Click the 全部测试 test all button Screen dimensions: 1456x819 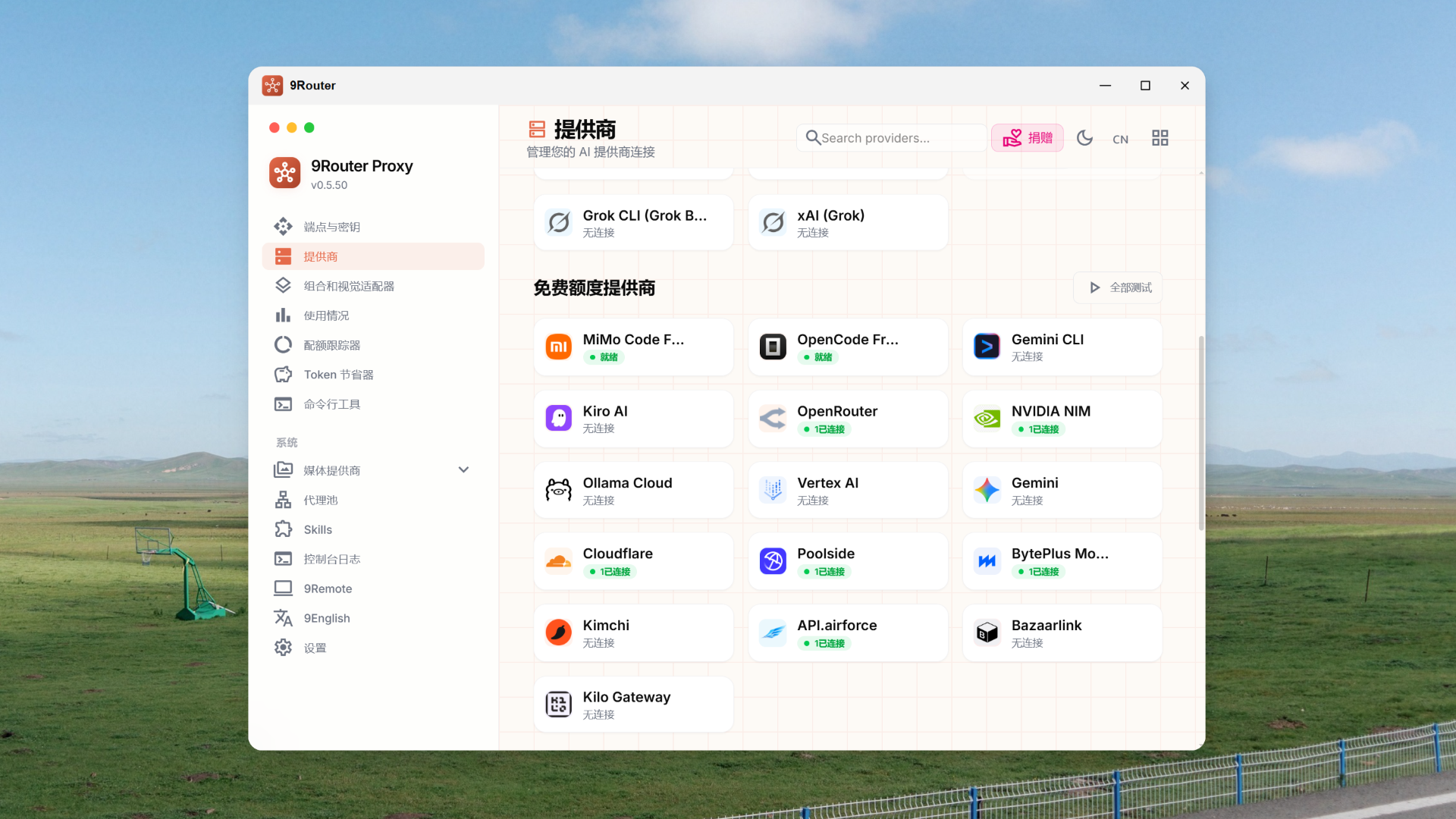coord(1118,288)
